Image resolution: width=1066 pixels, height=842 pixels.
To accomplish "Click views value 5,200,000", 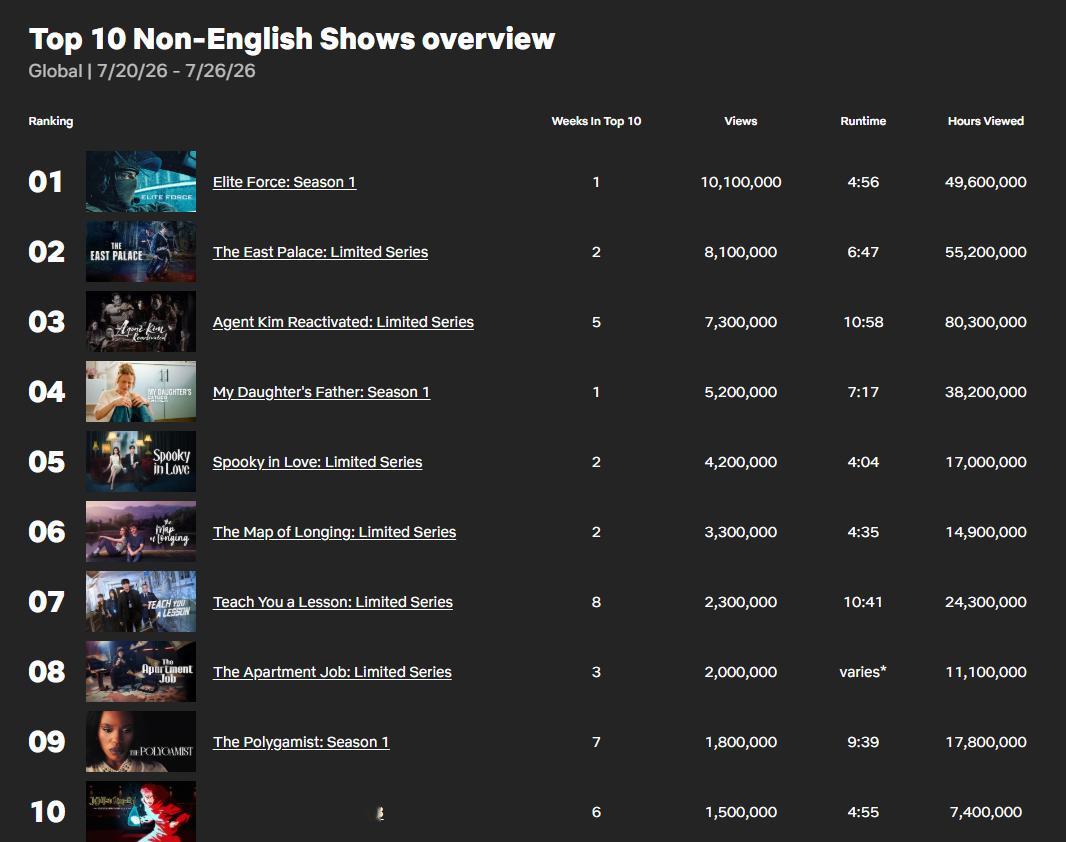I will click(x=741, y=392).
